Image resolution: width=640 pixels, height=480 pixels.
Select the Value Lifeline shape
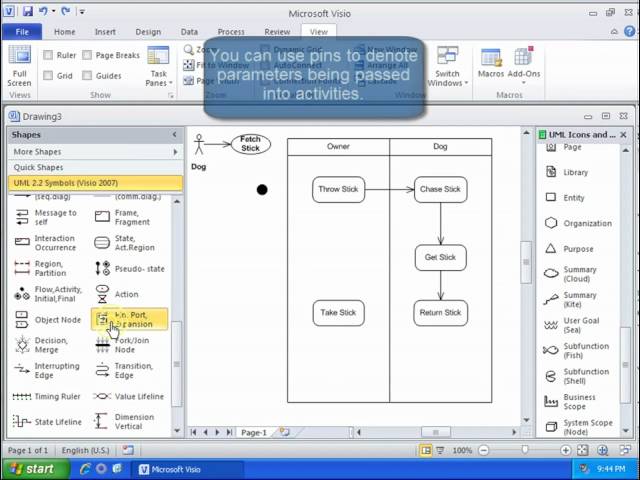(x=129, y=396)
